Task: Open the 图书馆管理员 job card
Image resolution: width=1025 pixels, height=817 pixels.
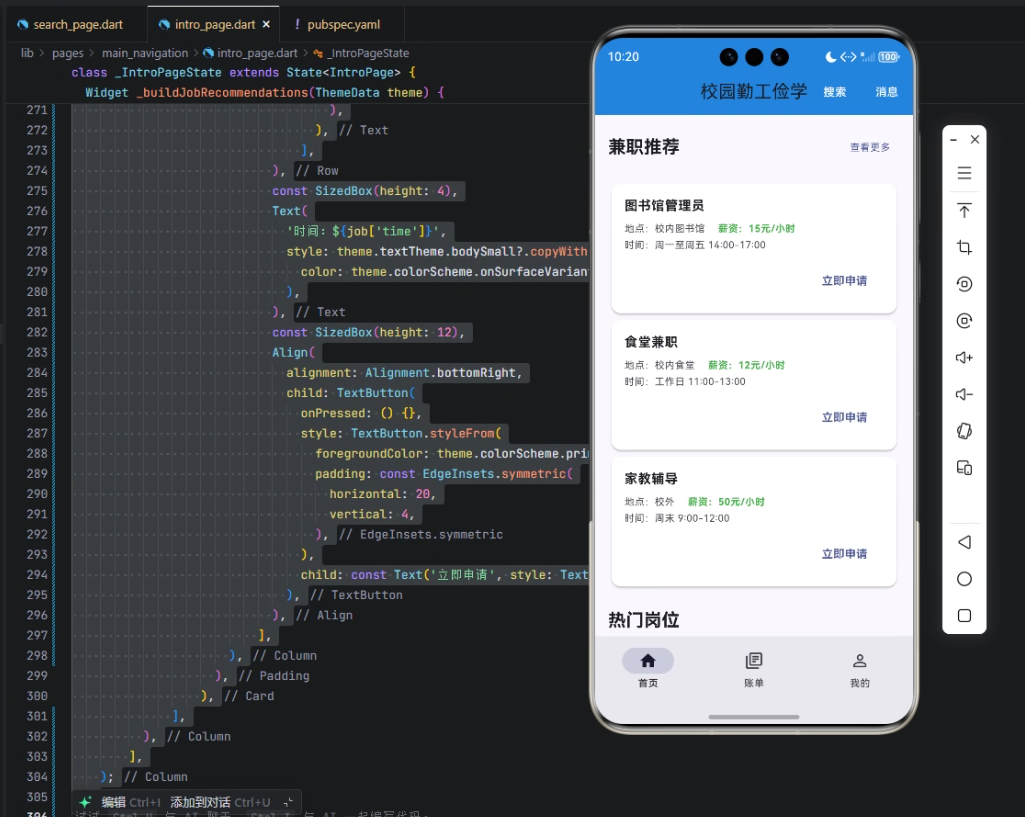Action: [754, 248]
